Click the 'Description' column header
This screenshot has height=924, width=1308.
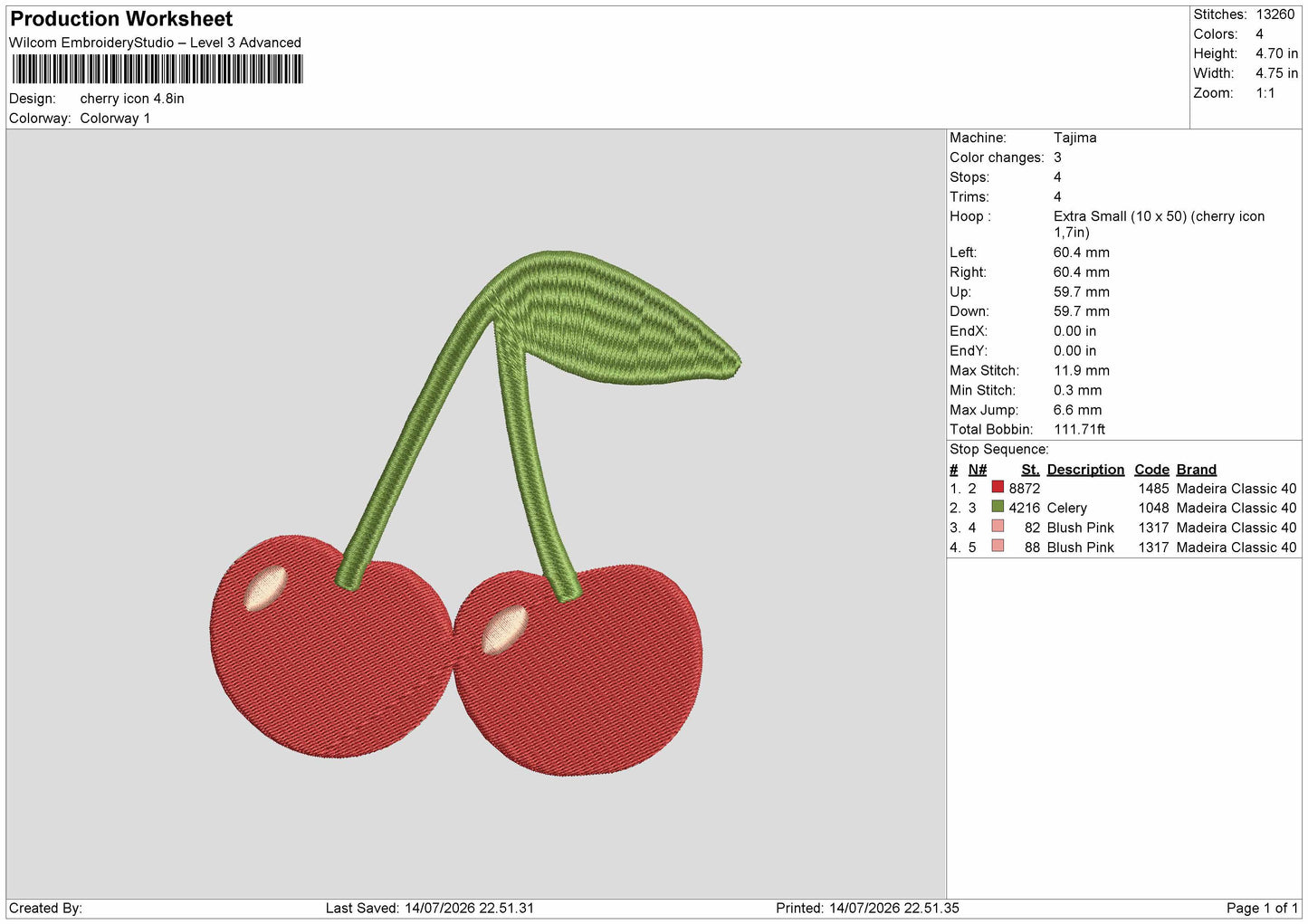pyautogui.click(x=1085, y=470)
